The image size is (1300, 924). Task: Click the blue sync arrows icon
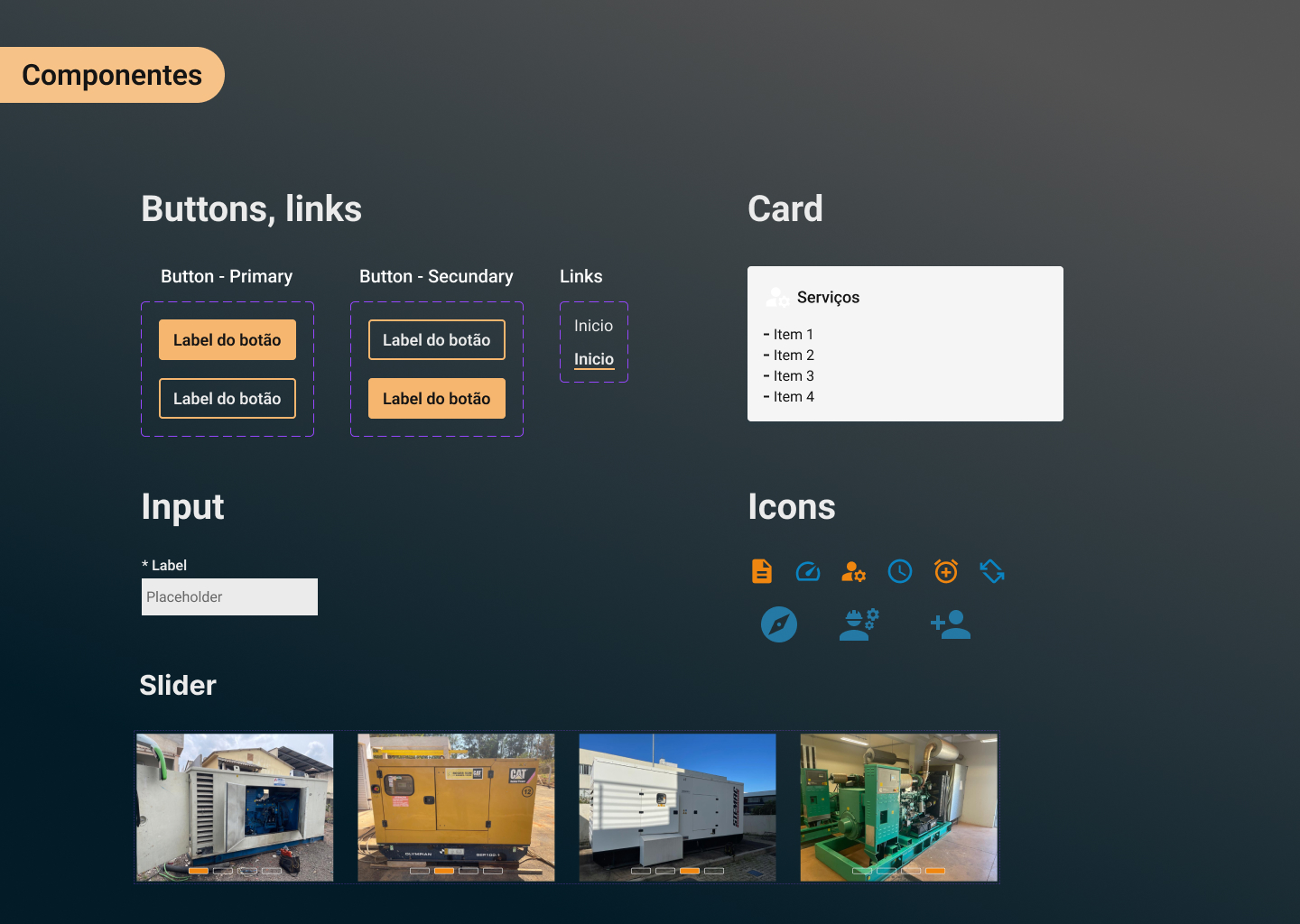click(x=992, y=571)
